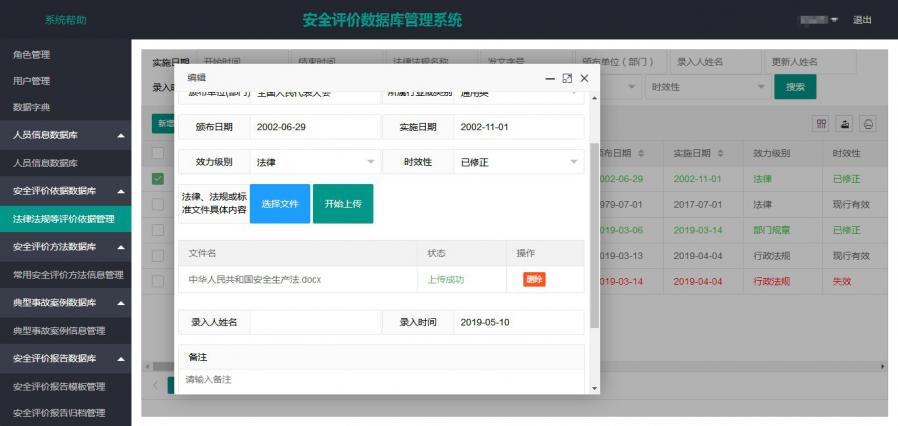Check the last table row checkbox
Image resolution: width=898 pixels, height=426 pixels.
(158, 281)
